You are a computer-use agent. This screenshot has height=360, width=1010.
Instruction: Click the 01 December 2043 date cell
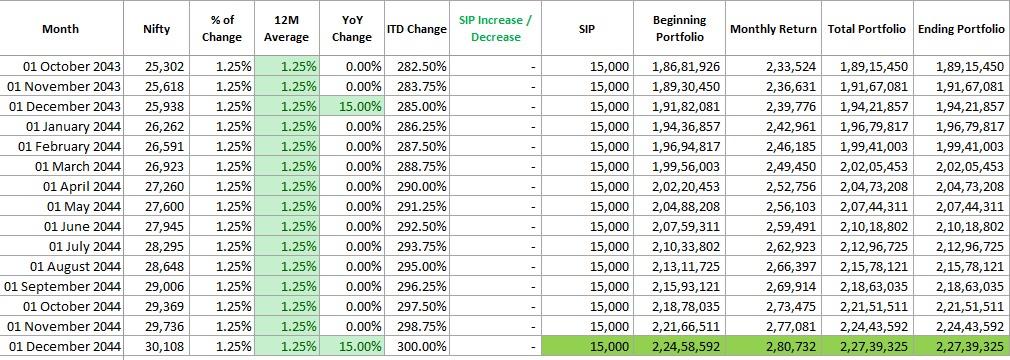pos(61,106)
